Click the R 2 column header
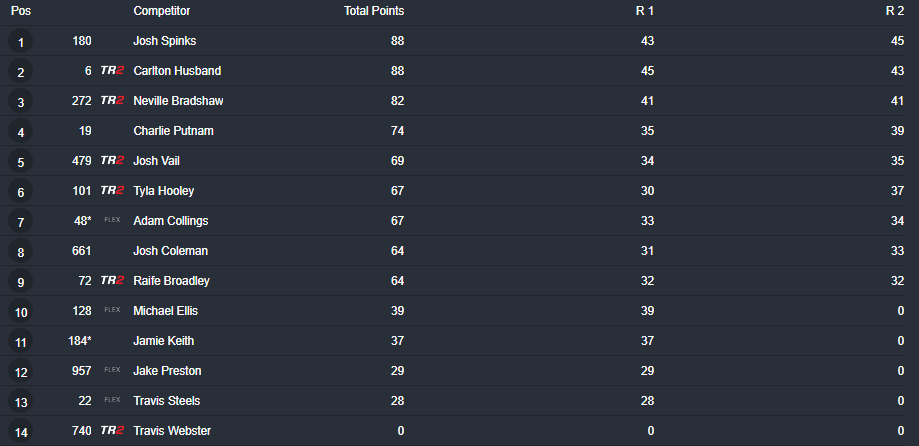 coord(895,11)
